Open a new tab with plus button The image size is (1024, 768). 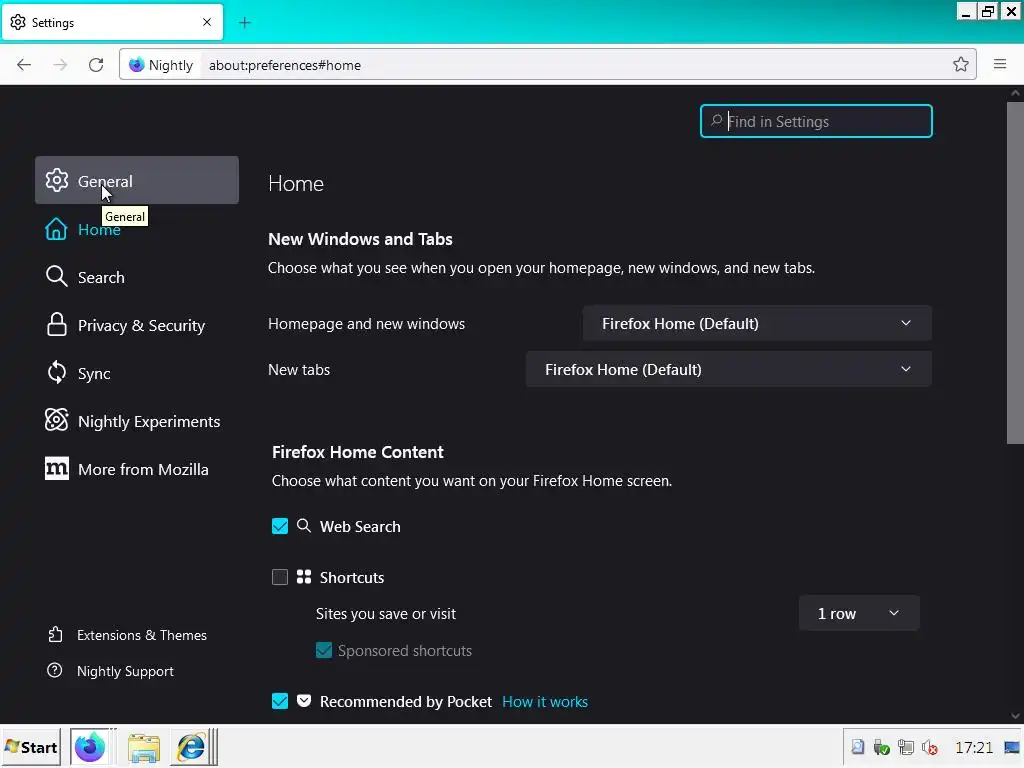pos(244,23)
